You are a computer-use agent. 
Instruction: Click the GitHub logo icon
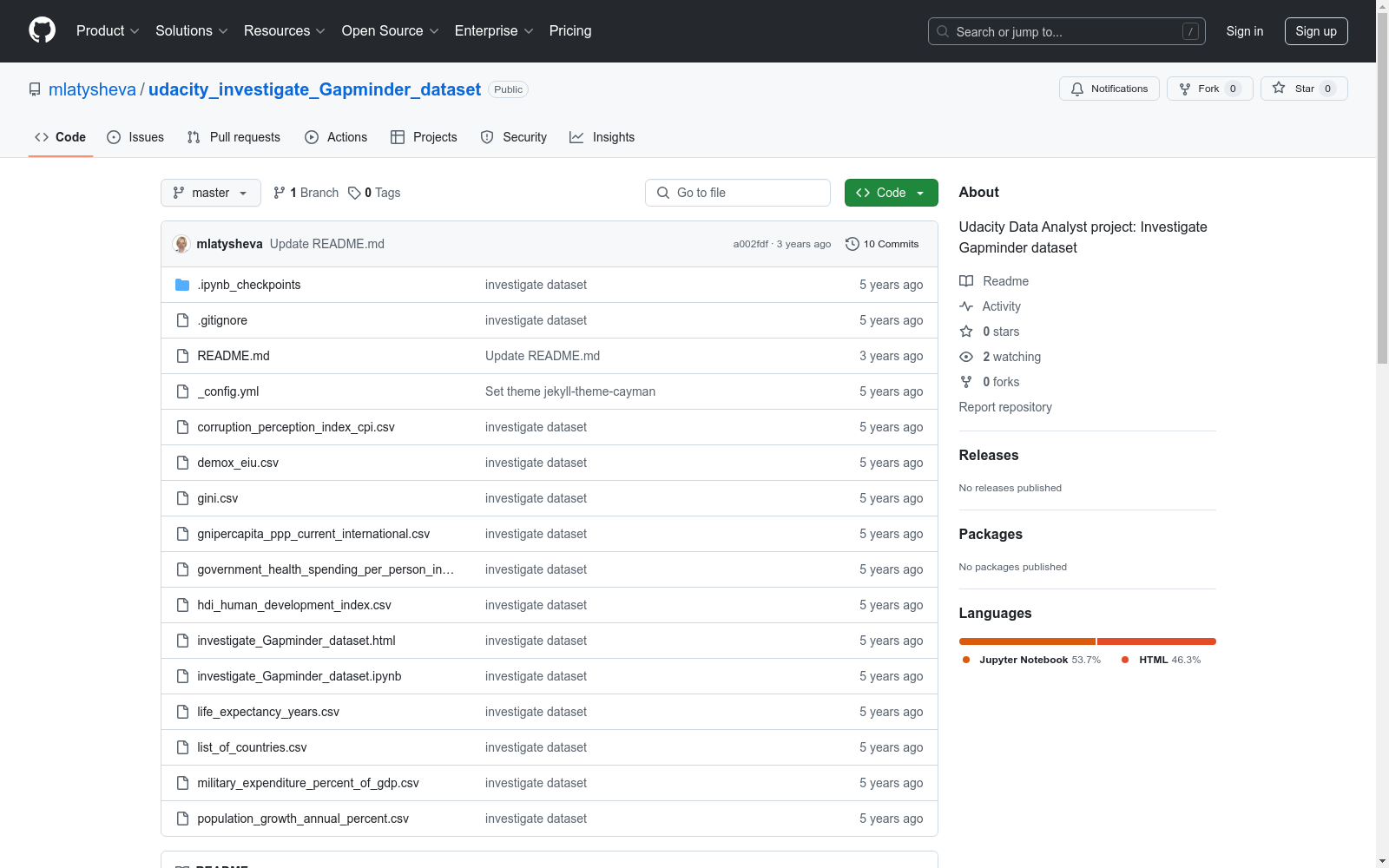[x=42, y=30]
